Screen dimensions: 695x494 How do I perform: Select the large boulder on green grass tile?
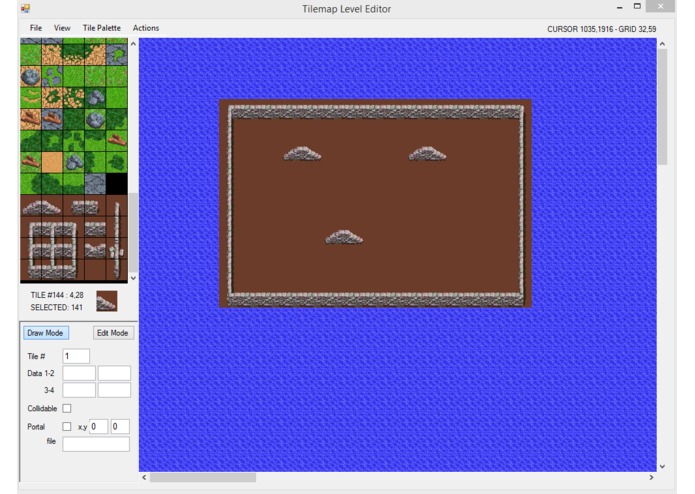[x=95, y=120]
